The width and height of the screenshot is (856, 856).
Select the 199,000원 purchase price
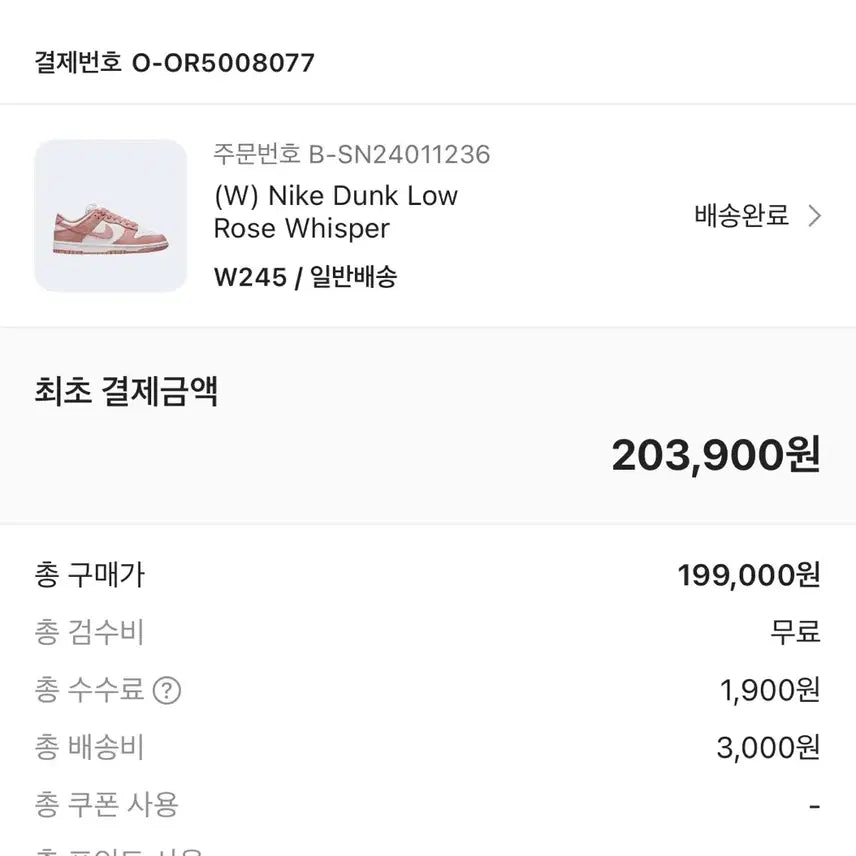751,574
